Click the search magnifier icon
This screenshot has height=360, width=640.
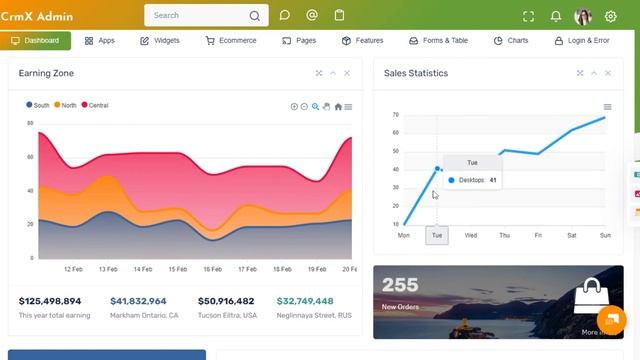point(254,16)
